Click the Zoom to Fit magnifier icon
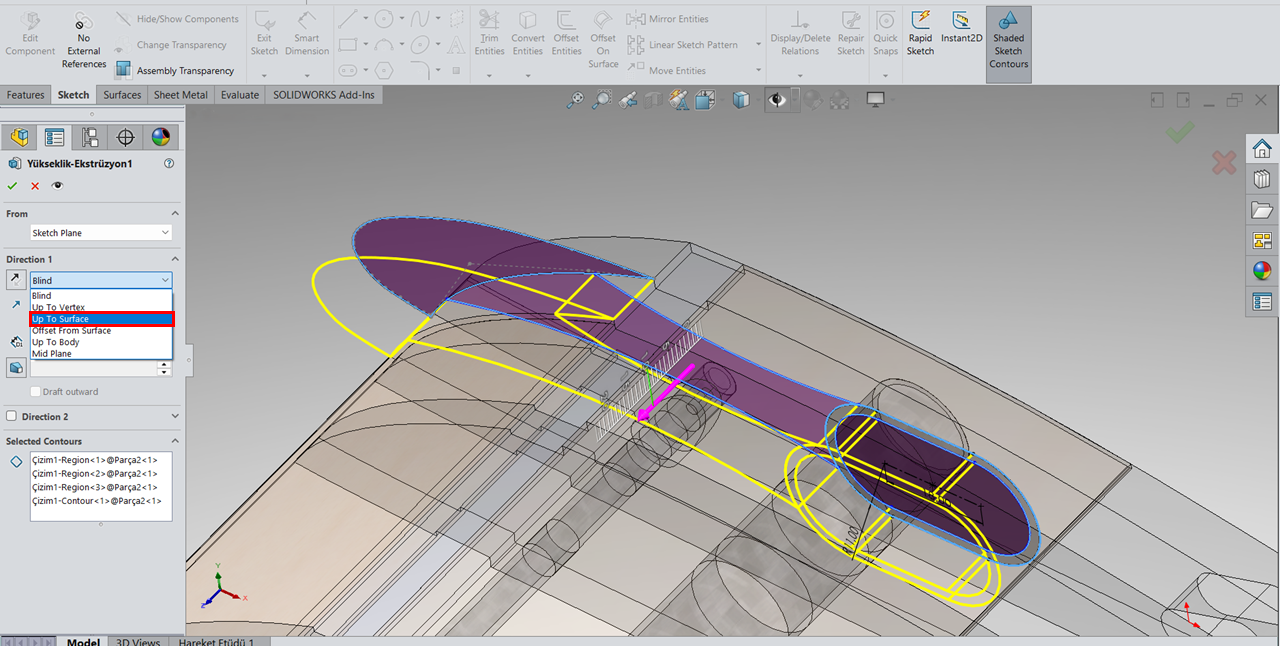The width and height of the screenshot is (1280, 646). (x=574, y=100)
